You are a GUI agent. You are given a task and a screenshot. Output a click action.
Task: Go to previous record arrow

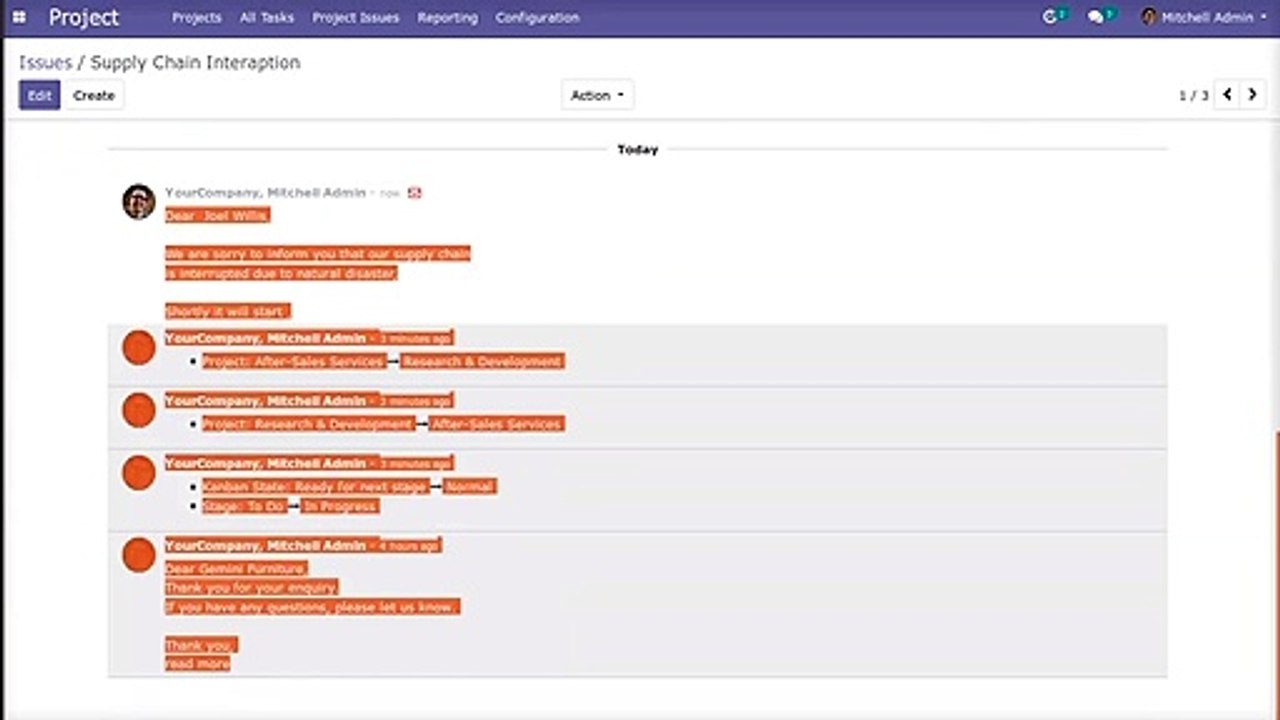pyautogui.click(x=1227, y=95)
